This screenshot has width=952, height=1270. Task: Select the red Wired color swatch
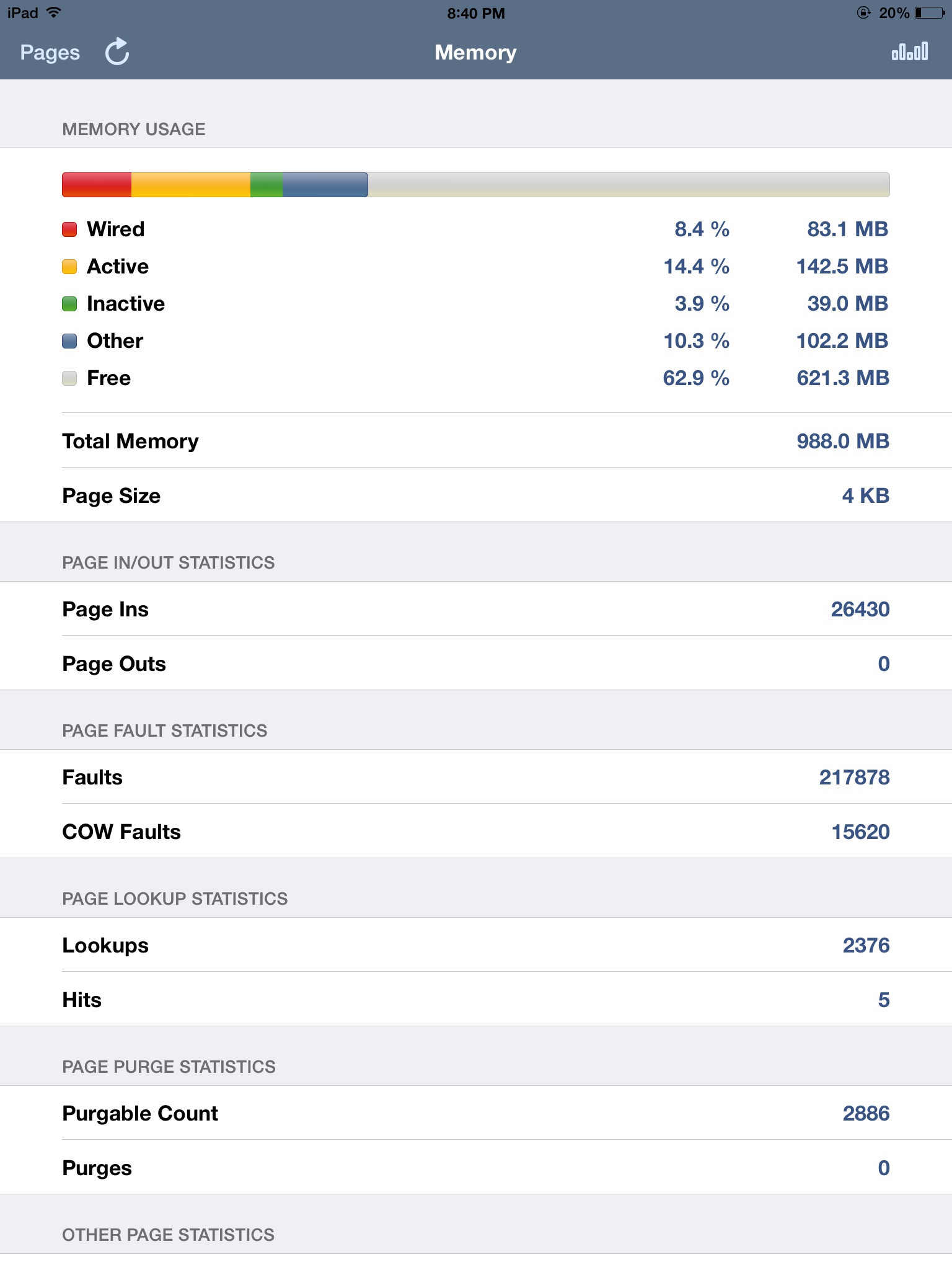point(69,229)
